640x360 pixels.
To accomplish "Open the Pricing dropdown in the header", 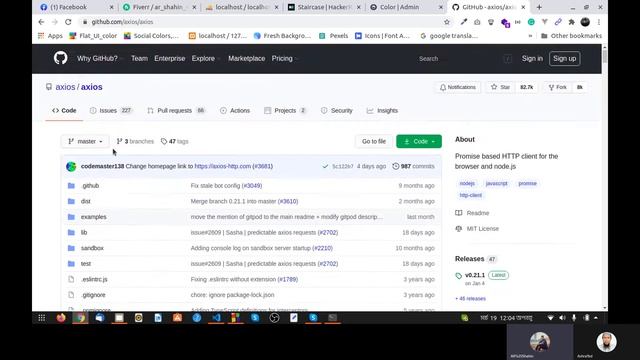I will [x=284, y=58].
